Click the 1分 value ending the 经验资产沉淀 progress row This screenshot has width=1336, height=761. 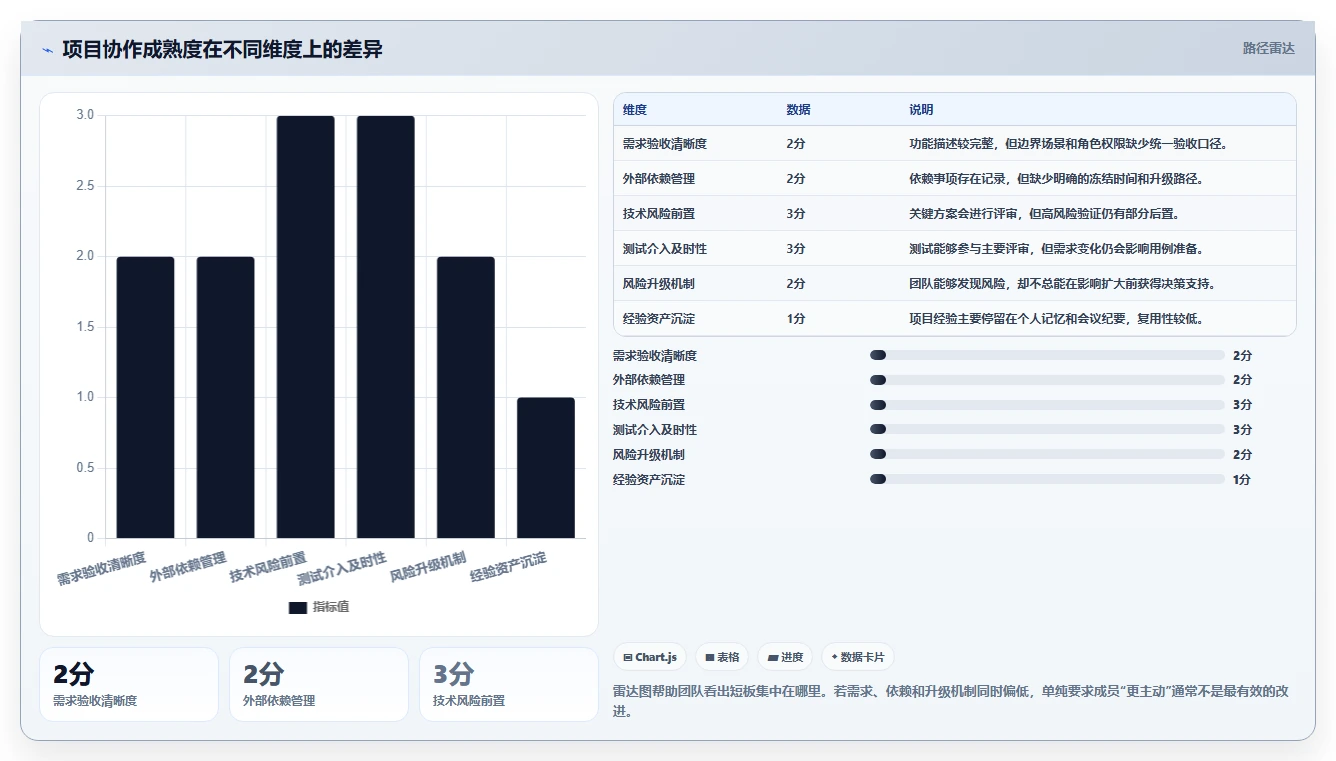(x=1242, y=480)
